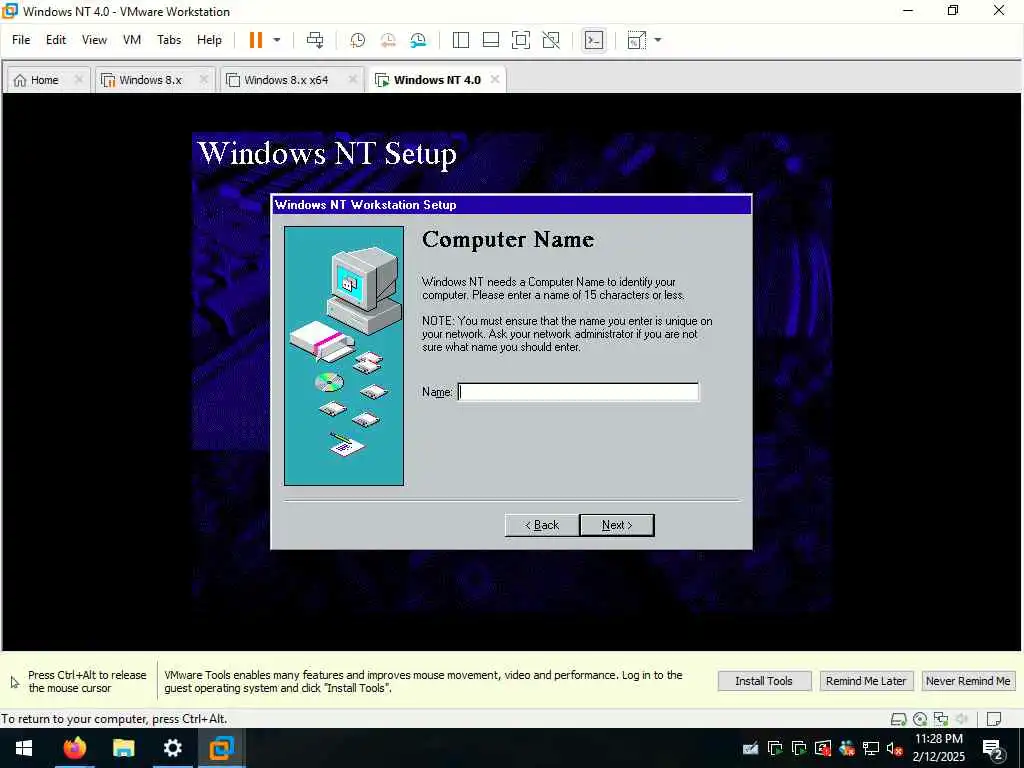
Task: Click the Unity mode toolbar icon
Action: coord(551,40)
